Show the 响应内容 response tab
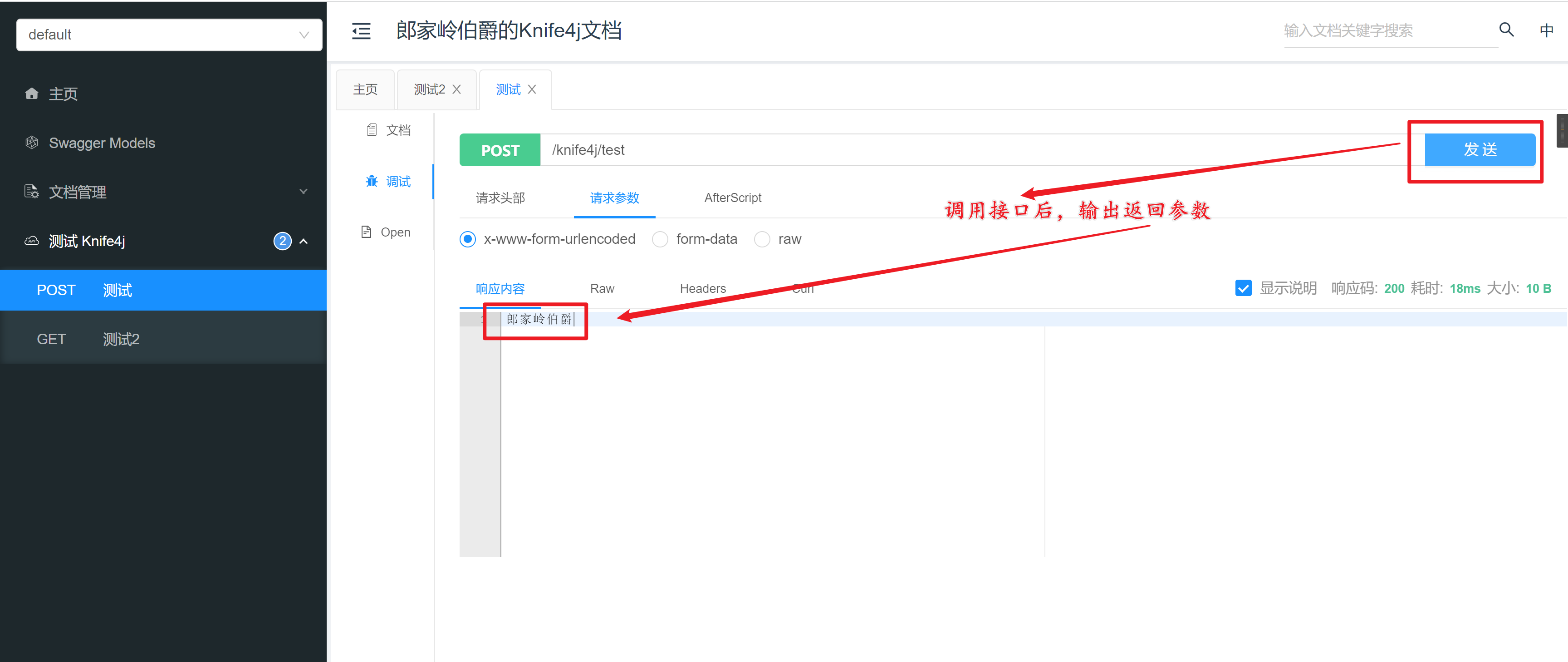The height and width of the screenshot is (662, 1568). point(500,288)
